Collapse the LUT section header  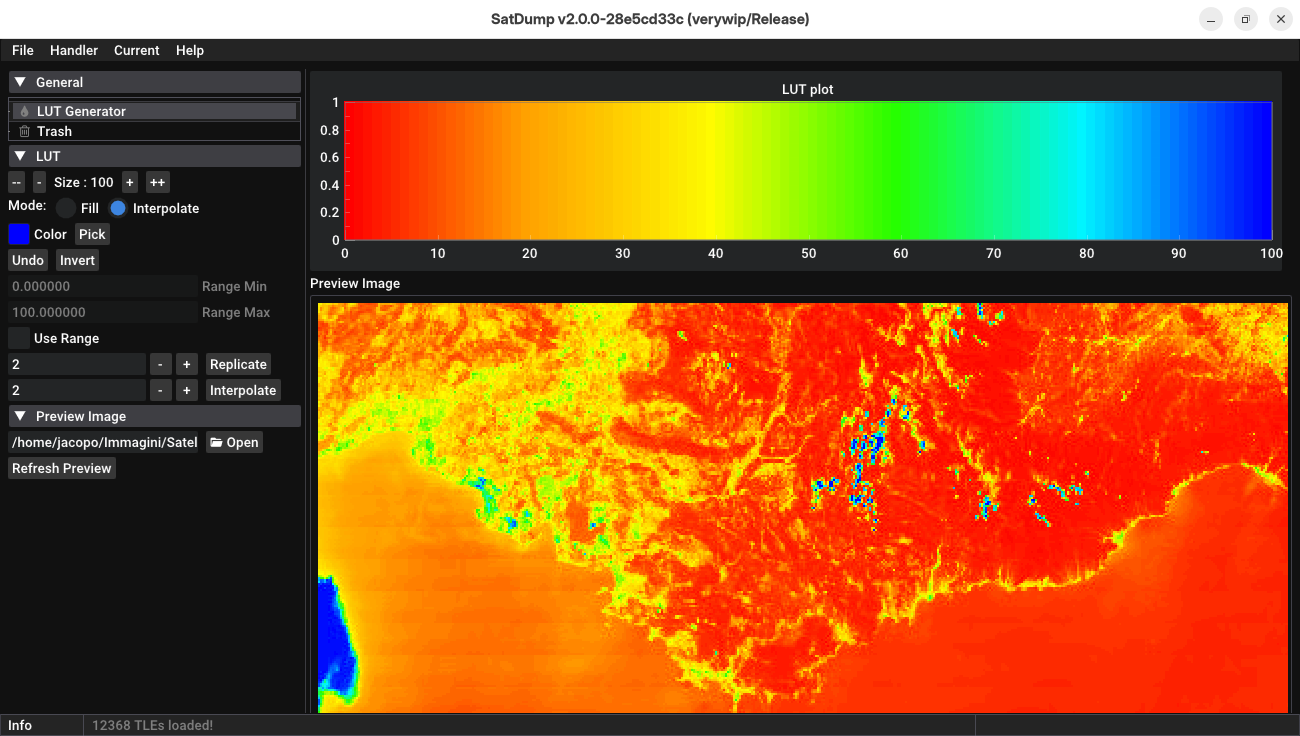click(x=20, y=156)
